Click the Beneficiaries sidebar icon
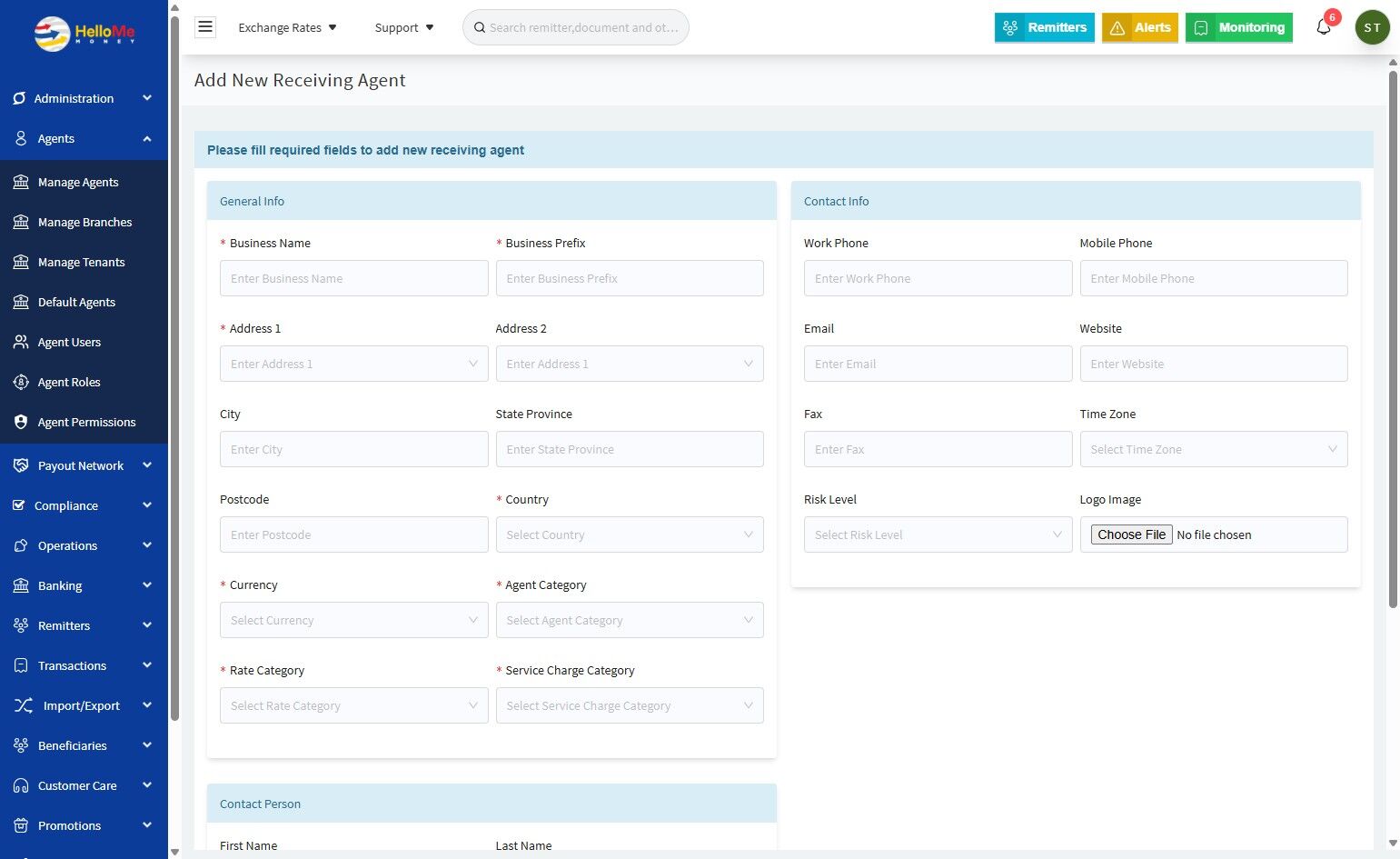Screen dimensions: 1400x859 21,745
